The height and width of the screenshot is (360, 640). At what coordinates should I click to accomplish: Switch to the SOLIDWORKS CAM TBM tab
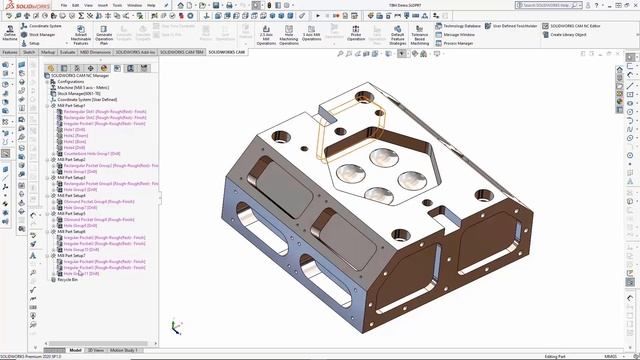click(x=181, y=52)
